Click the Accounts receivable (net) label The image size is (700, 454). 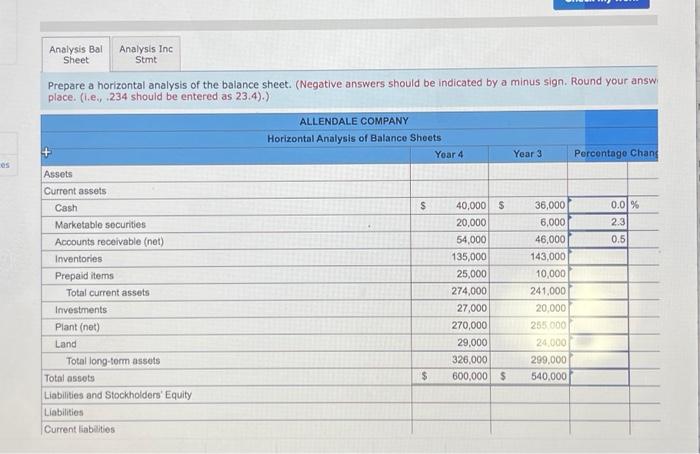point(109,242)
